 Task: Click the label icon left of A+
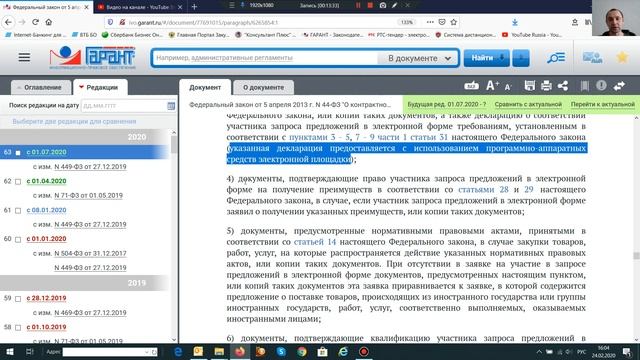tap(471, 86)
